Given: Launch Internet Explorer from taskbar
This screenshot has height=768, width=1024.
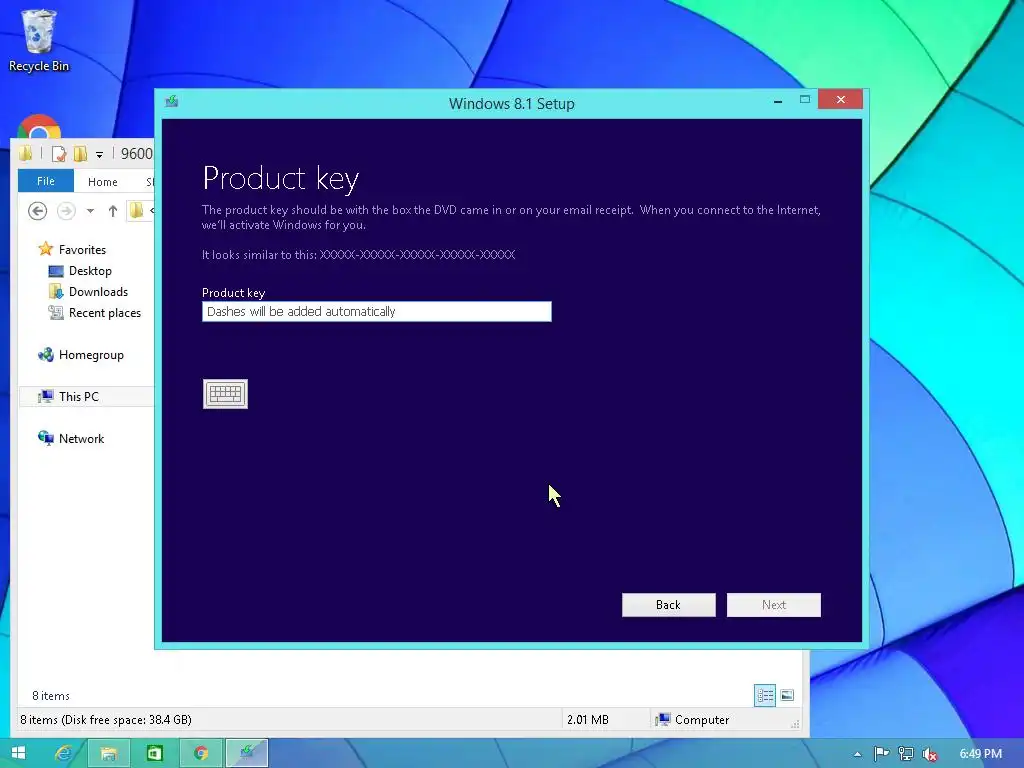Looking at the screenshot, I should [63, 753].
